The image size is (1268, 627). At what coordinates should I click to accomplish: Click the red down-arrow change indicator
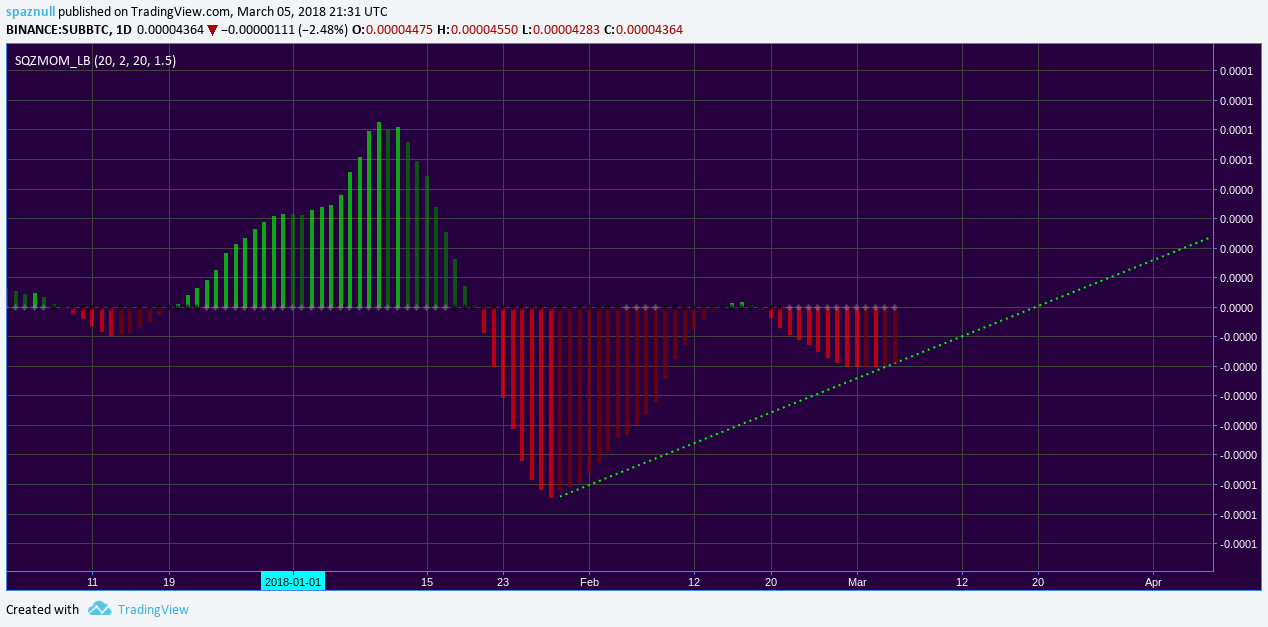tap(212, 30)
